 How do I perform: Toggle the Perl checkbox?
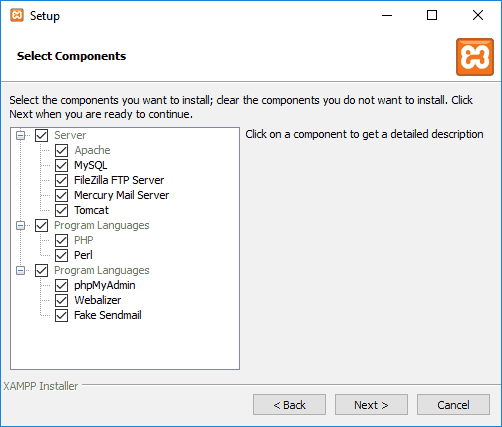[62, 255]
